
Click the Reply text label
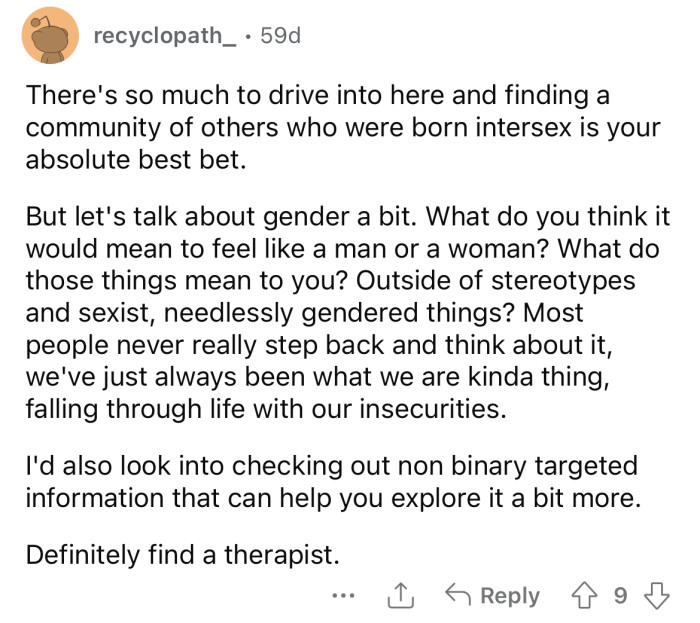[x=510, y=596]
